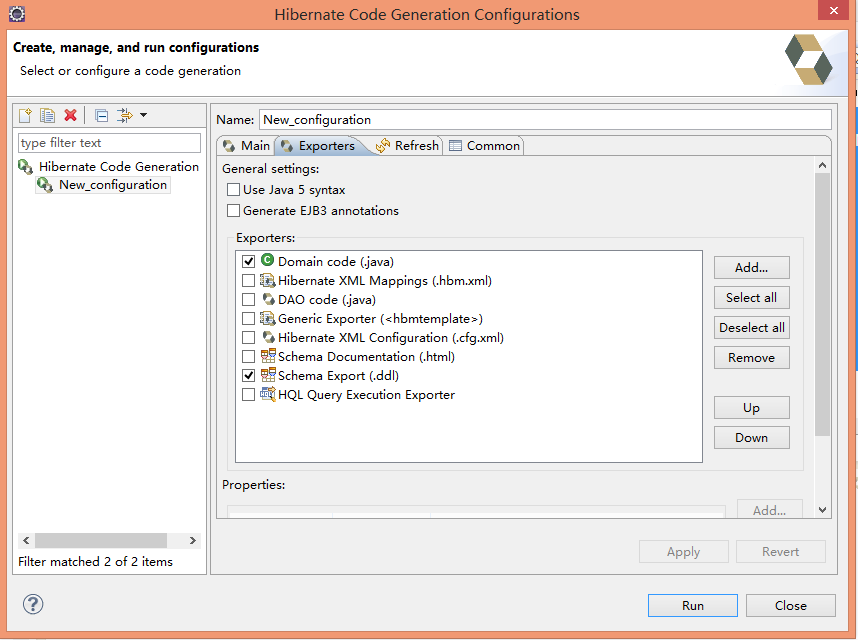The image size is (858, 640).
Task: Click the New_configuration tree item icon
Action: tap(45, 185)
